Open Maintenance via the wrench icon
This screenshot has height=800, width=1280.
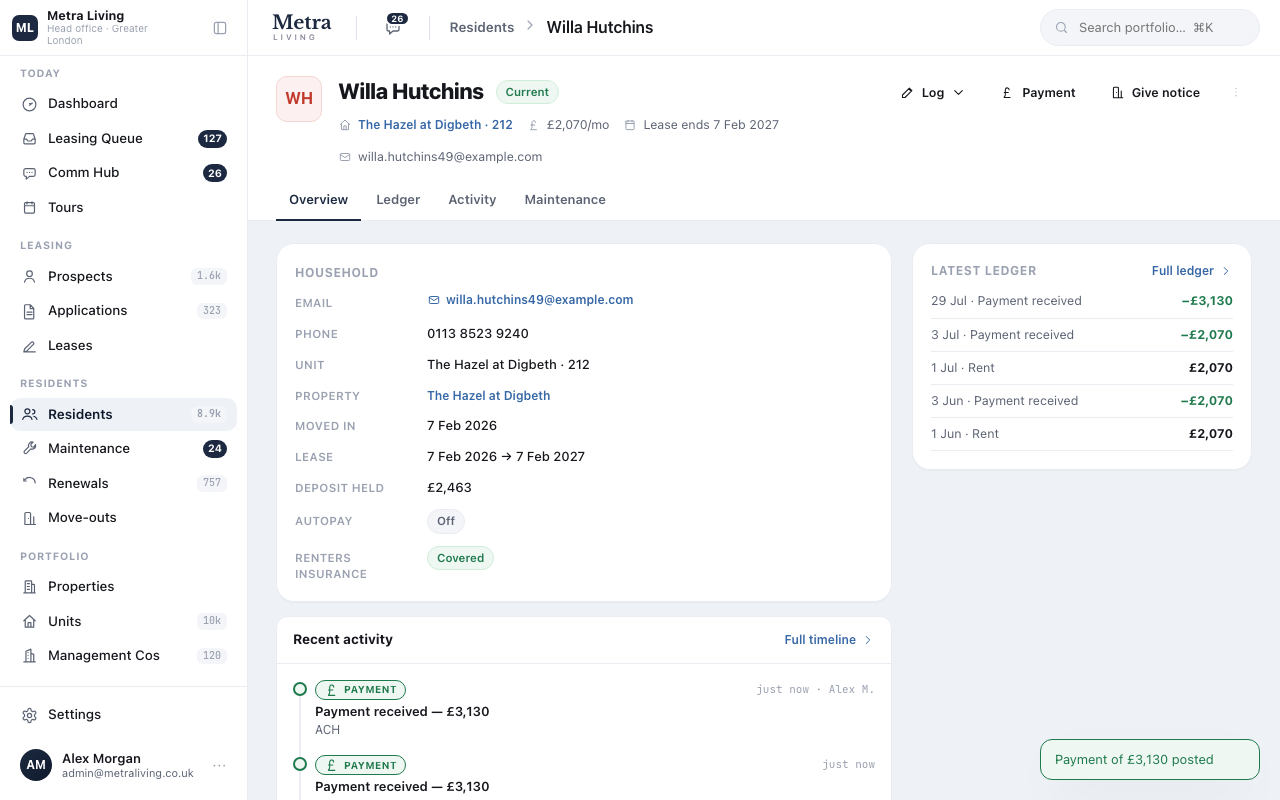(x=30, y=449)
